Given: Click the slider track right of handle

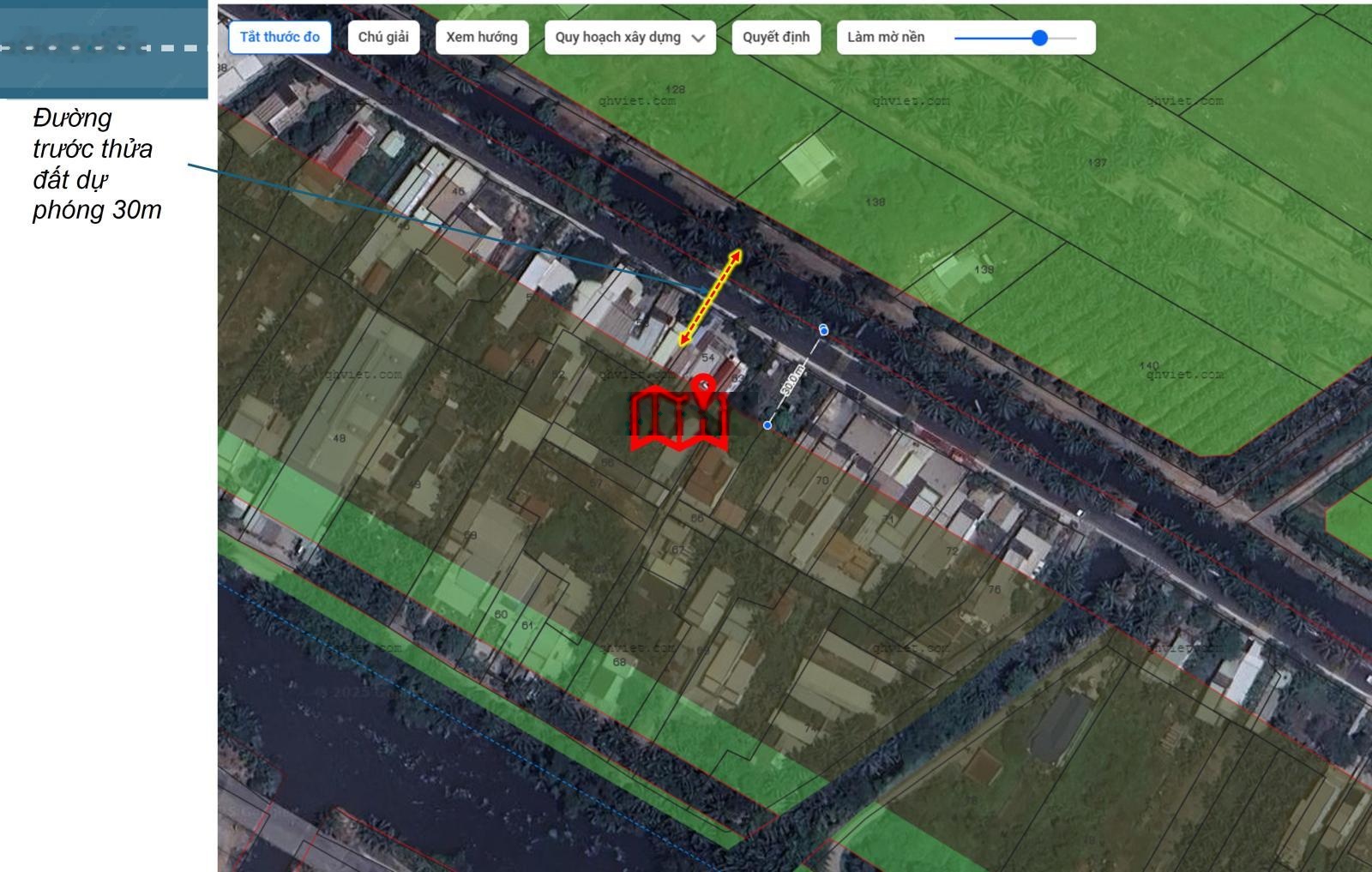Looking at the screenshot, I should click(1063, 38).
